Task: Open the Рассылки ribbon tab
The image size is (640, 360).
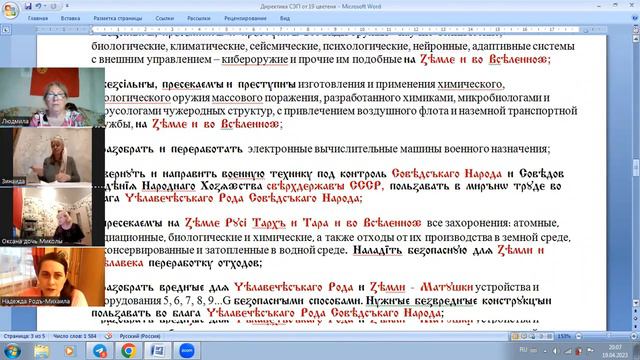Action: point(198,18)
